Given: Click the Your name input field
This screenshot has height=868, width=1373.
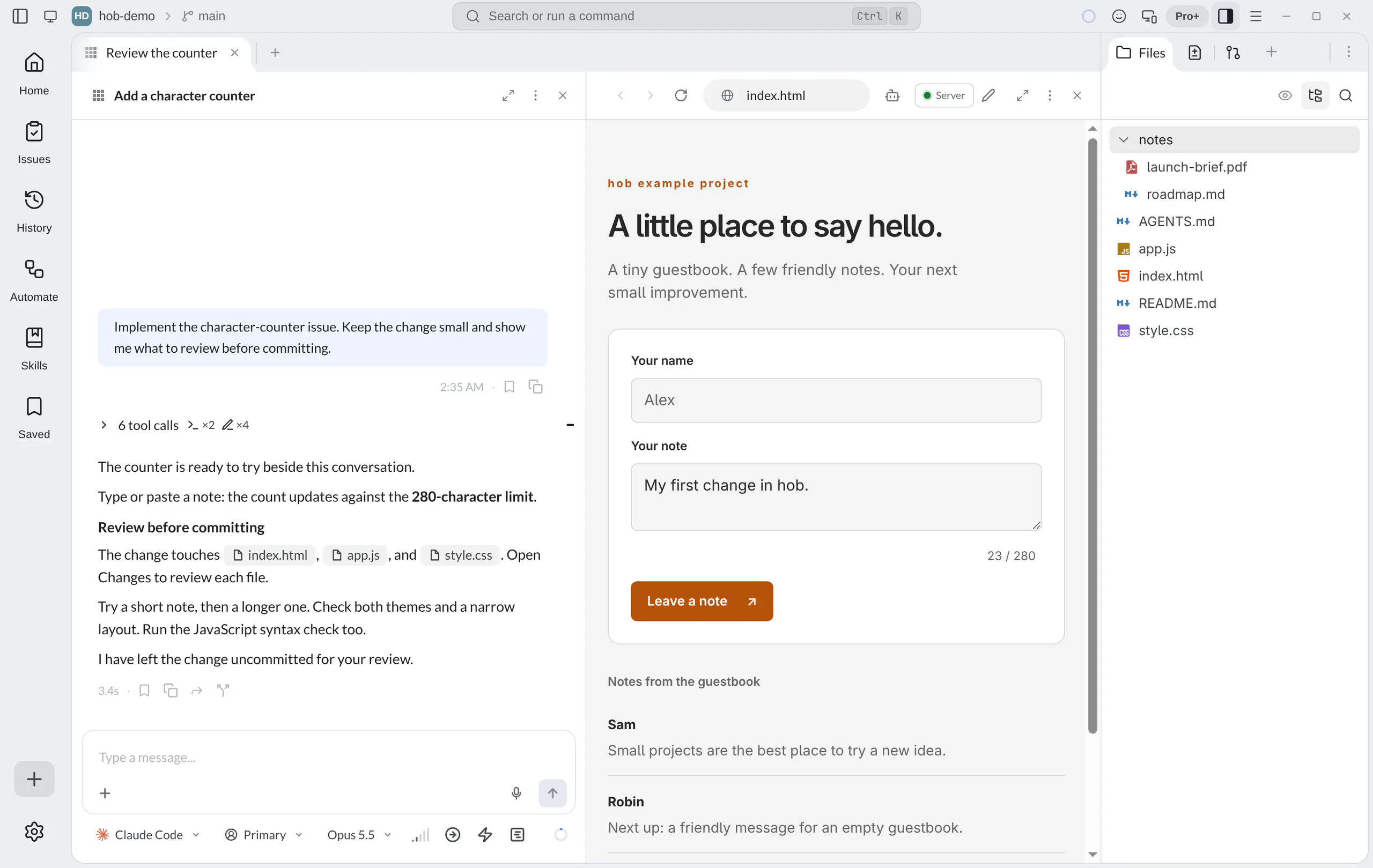Looking at the screenshot, I should [x=835, y=400].
